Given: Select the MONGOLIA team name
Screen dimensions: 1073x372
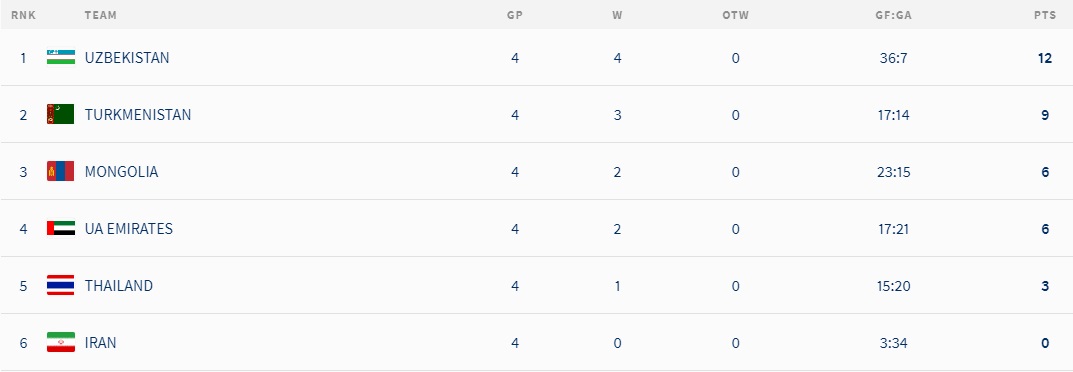Looking at the screenshot, I should 121,172.
